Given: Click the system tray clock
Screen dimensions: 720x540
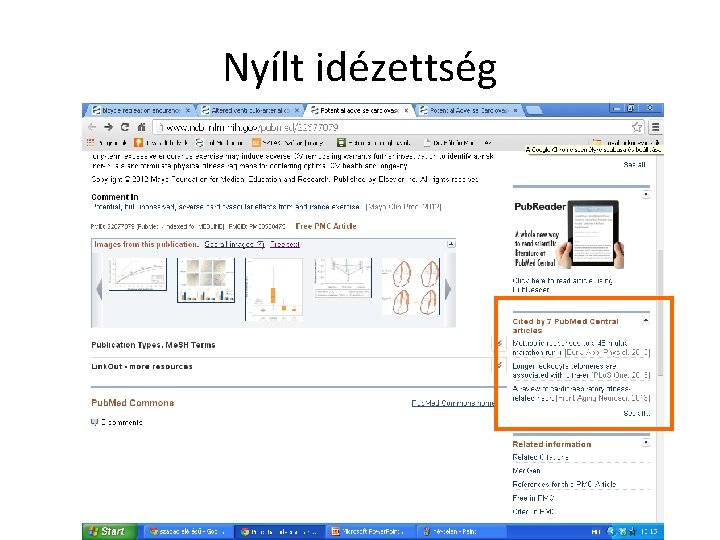Looking at the screenshot, I should pyautogui.click(x=649, y=531).
